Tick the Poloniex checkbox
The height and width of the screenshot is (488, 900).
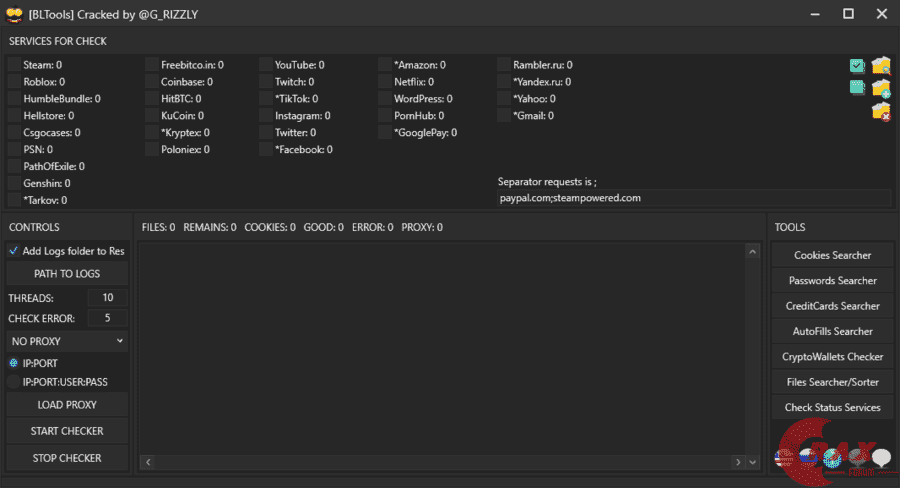(x=152, y=149)
